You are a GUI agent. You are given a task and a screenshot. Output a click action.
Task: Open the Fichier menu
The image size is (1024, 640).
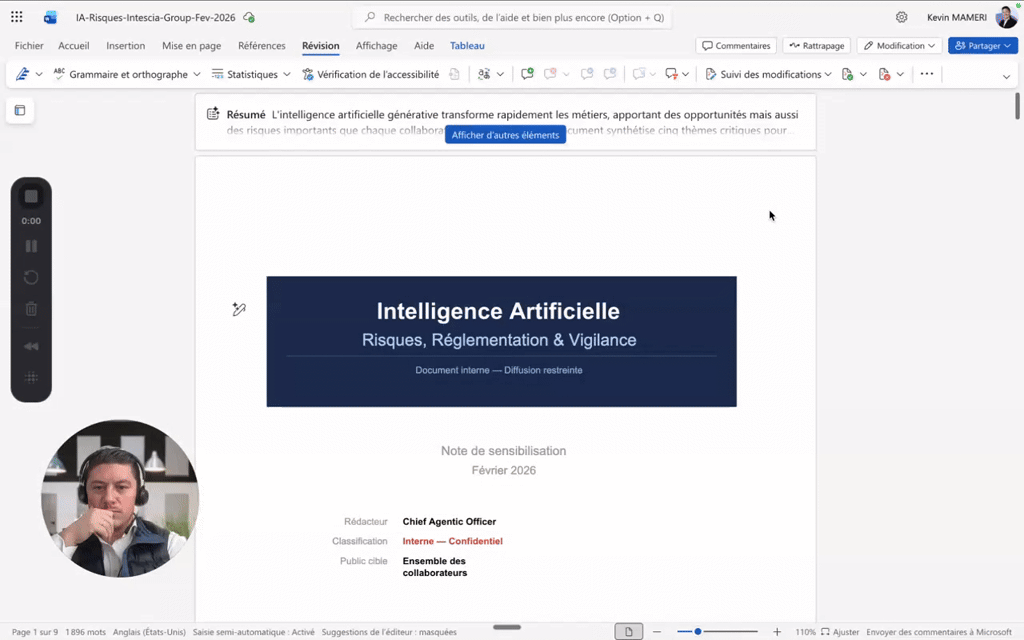click(x=29, y=46)
